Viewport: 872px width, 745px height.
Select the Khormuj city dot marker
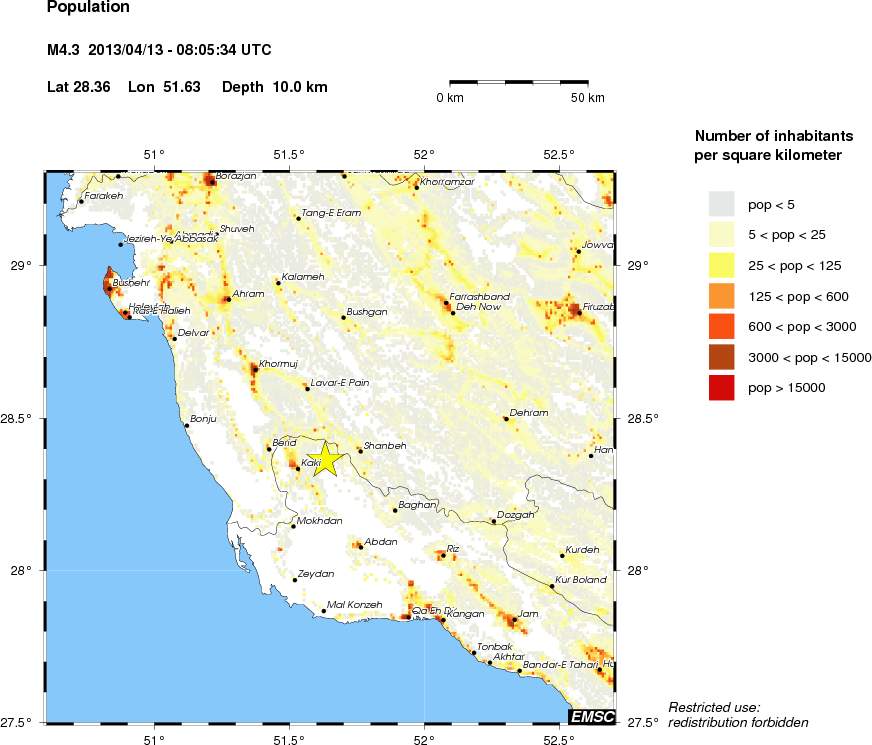255,370
